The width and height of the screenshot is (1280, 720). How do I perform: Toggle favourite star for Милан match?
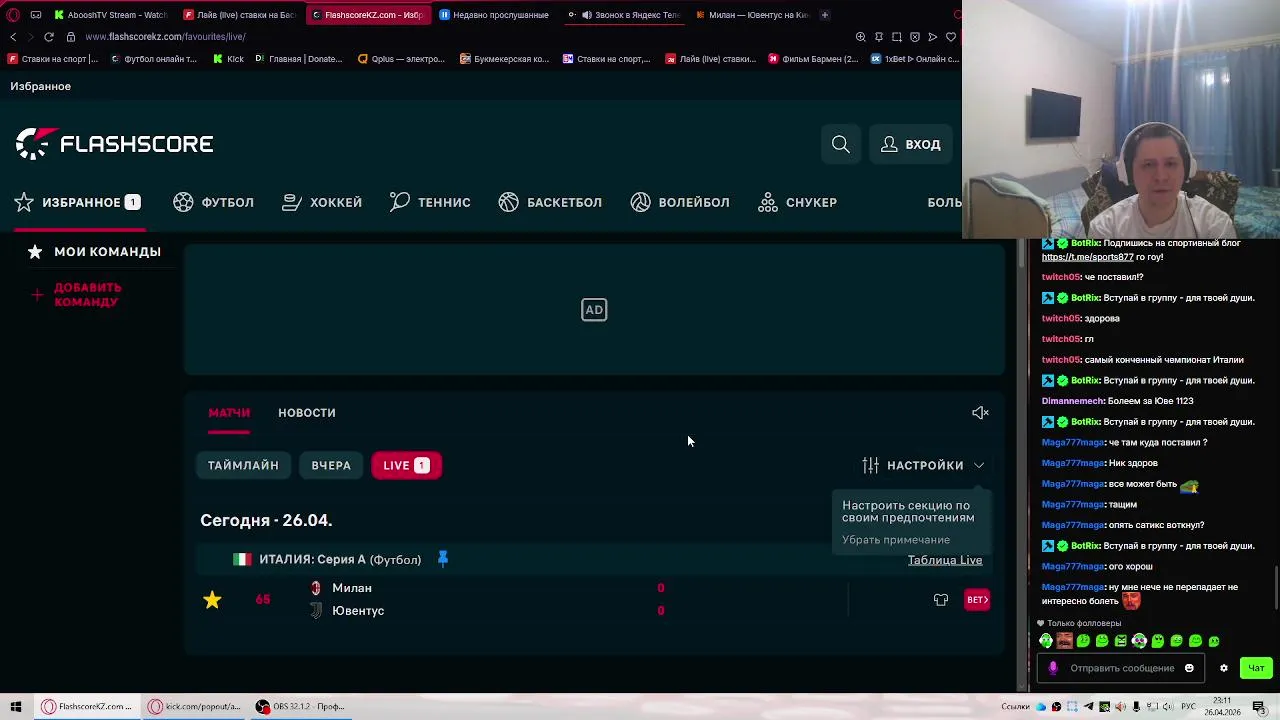point(212,599)
